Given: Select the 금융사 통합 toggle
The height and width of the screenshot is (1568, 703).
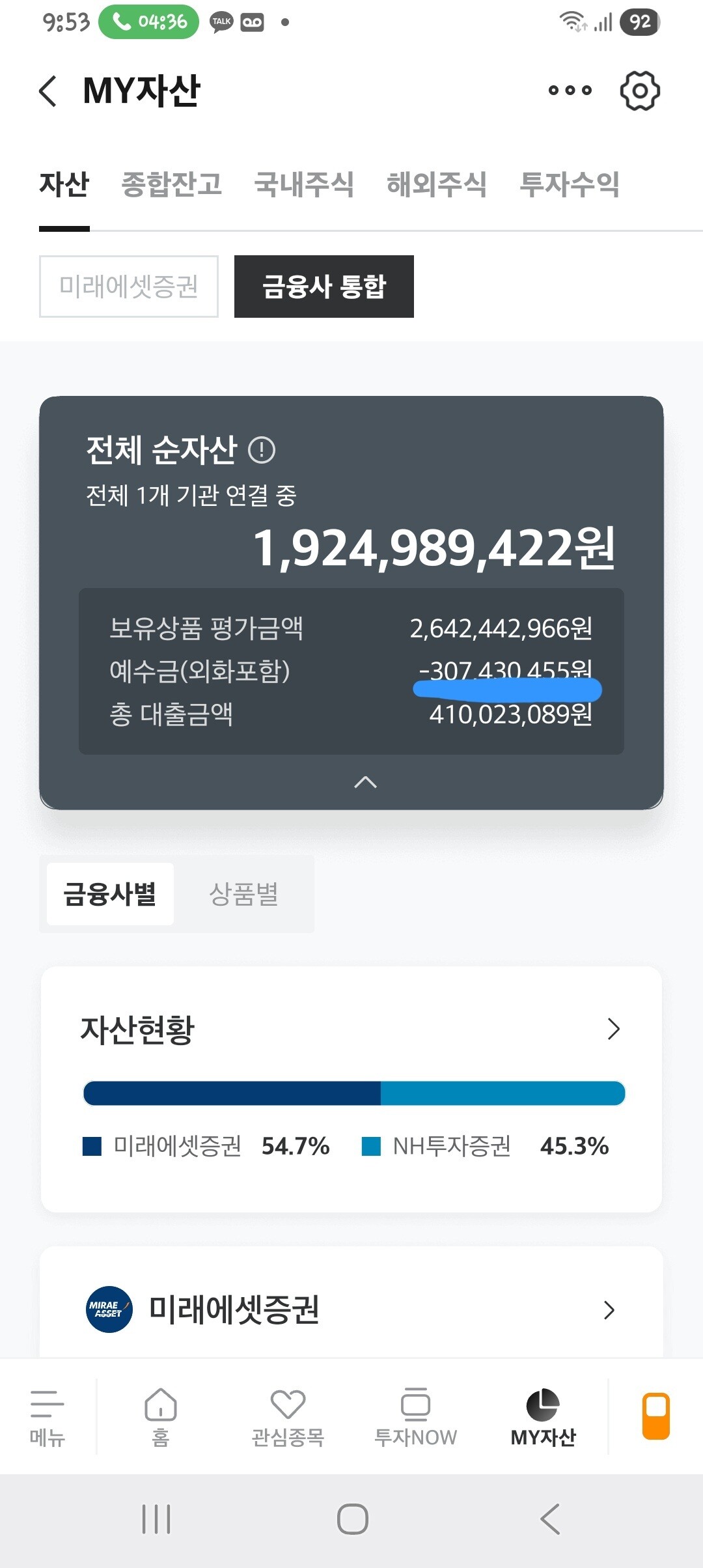Looking at the screenshot, I should click(x=324, y=287).
